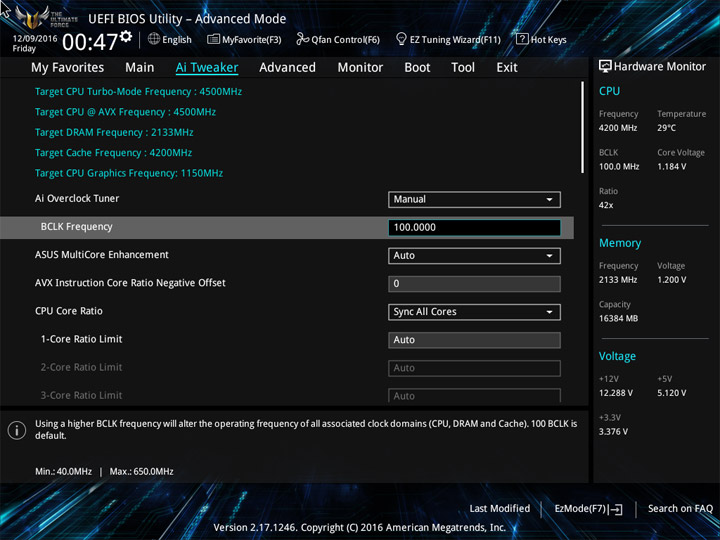The width and height of the screenshot is (720, 540).
Task: Switch to EzMode(F7)
Action: pyautogui.click(x=588, y=509)
